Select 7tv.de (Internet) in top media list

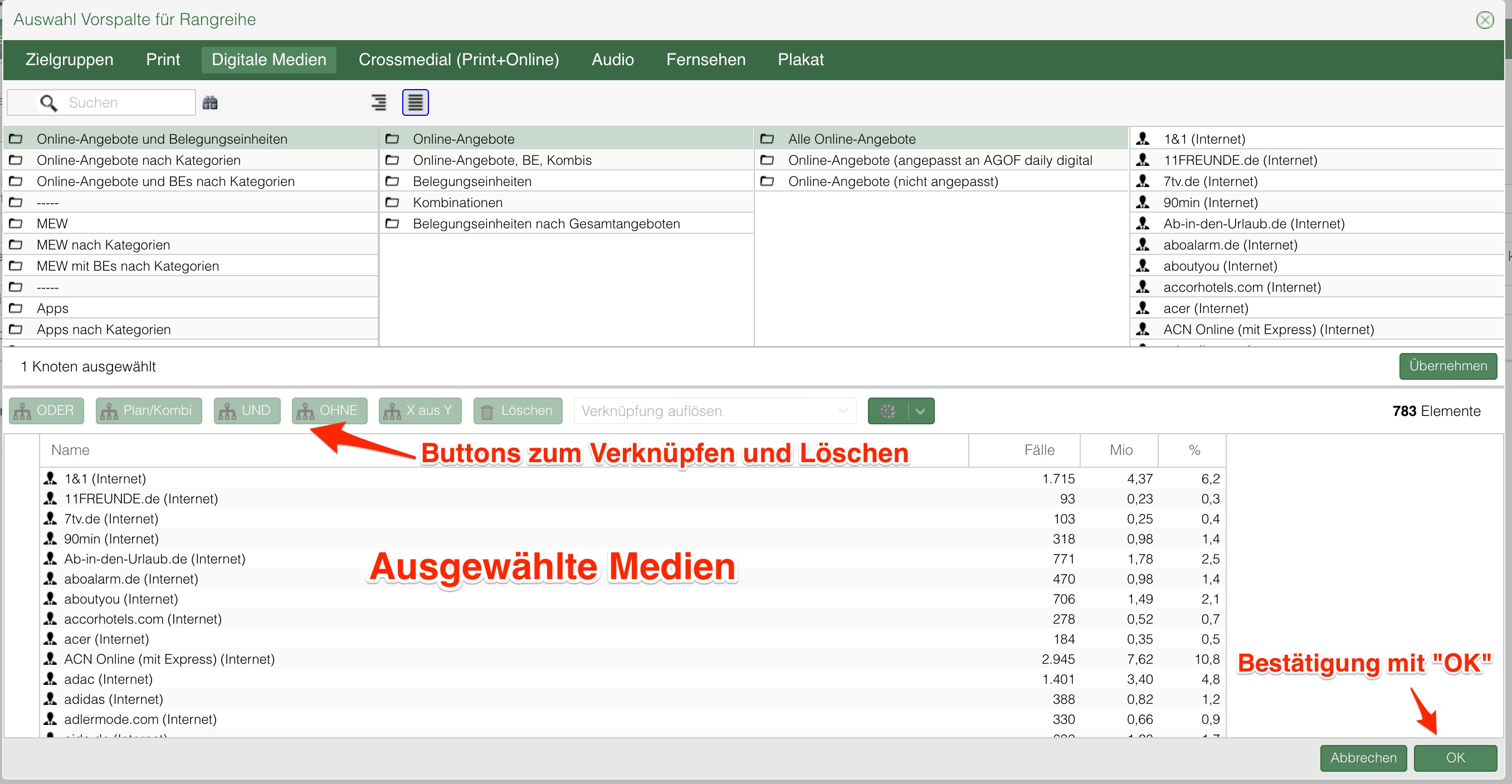click(1316, 182)
